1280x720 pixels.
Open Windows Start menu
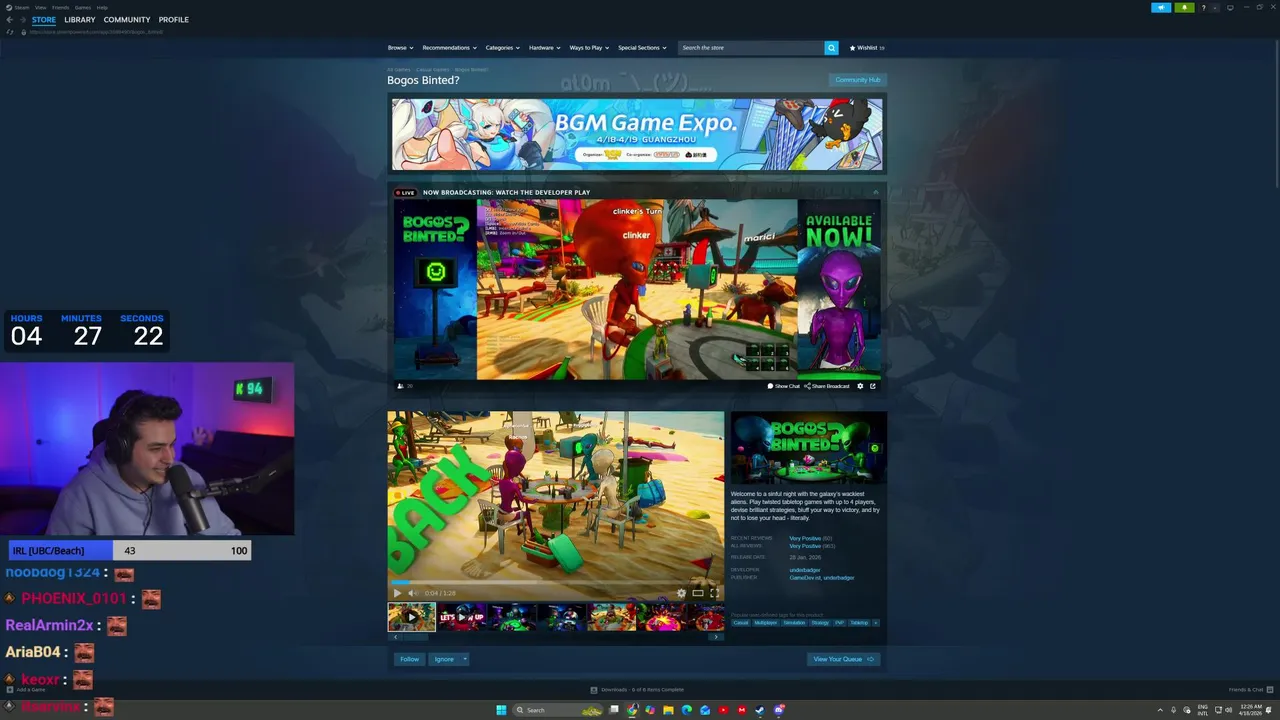coord(501,710)
